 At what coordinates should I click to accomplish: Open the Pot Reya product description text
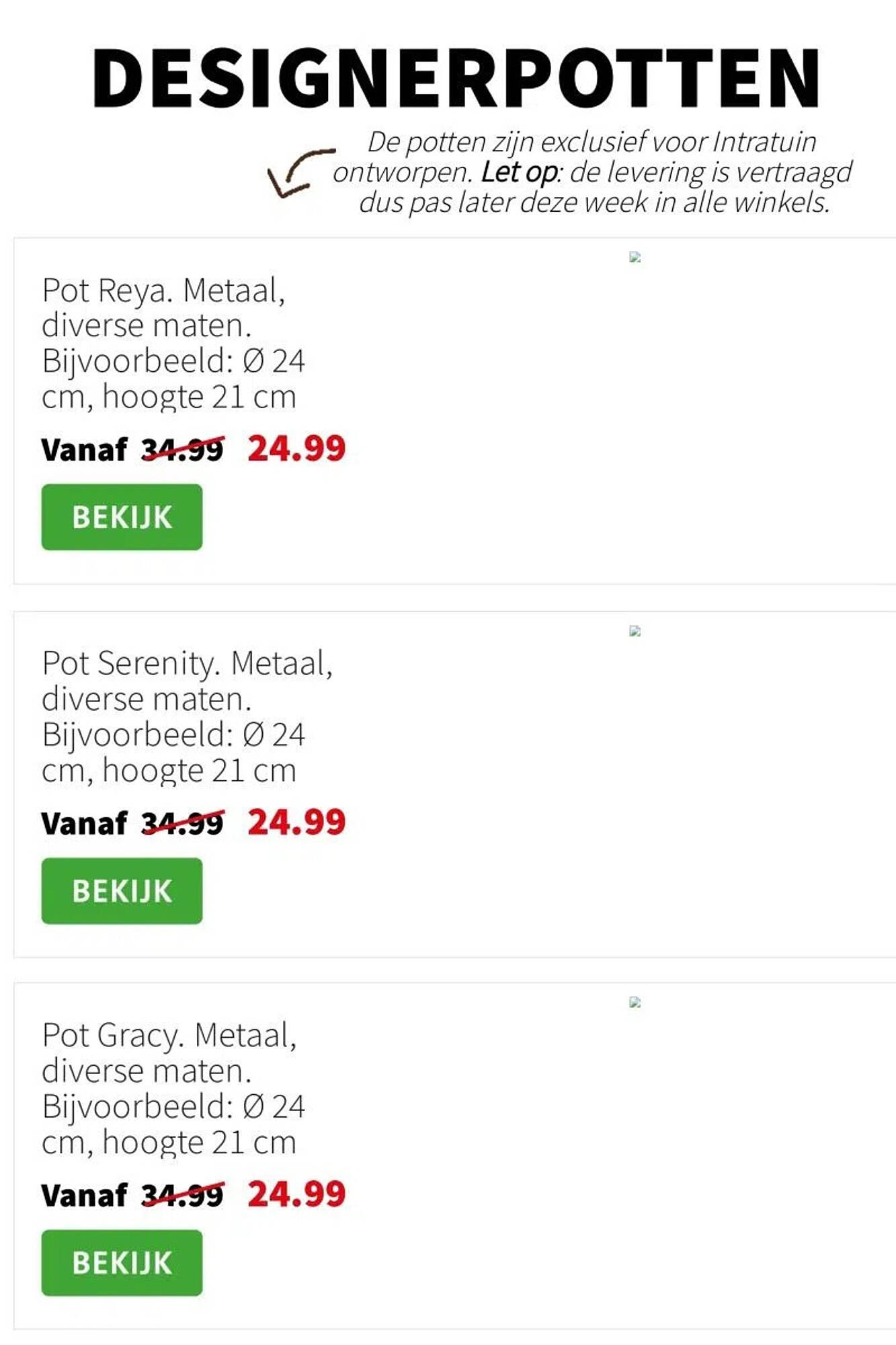173,343
